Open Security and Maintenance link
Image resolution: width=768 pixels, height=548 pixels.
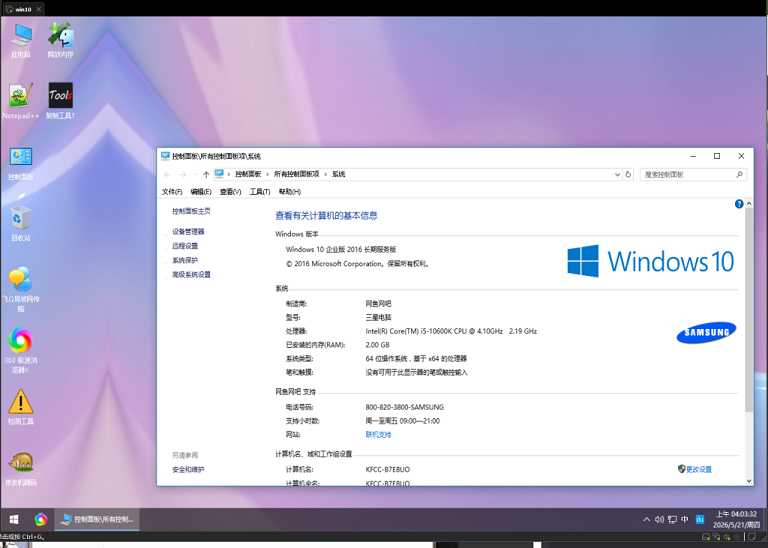tap(188, 470)
